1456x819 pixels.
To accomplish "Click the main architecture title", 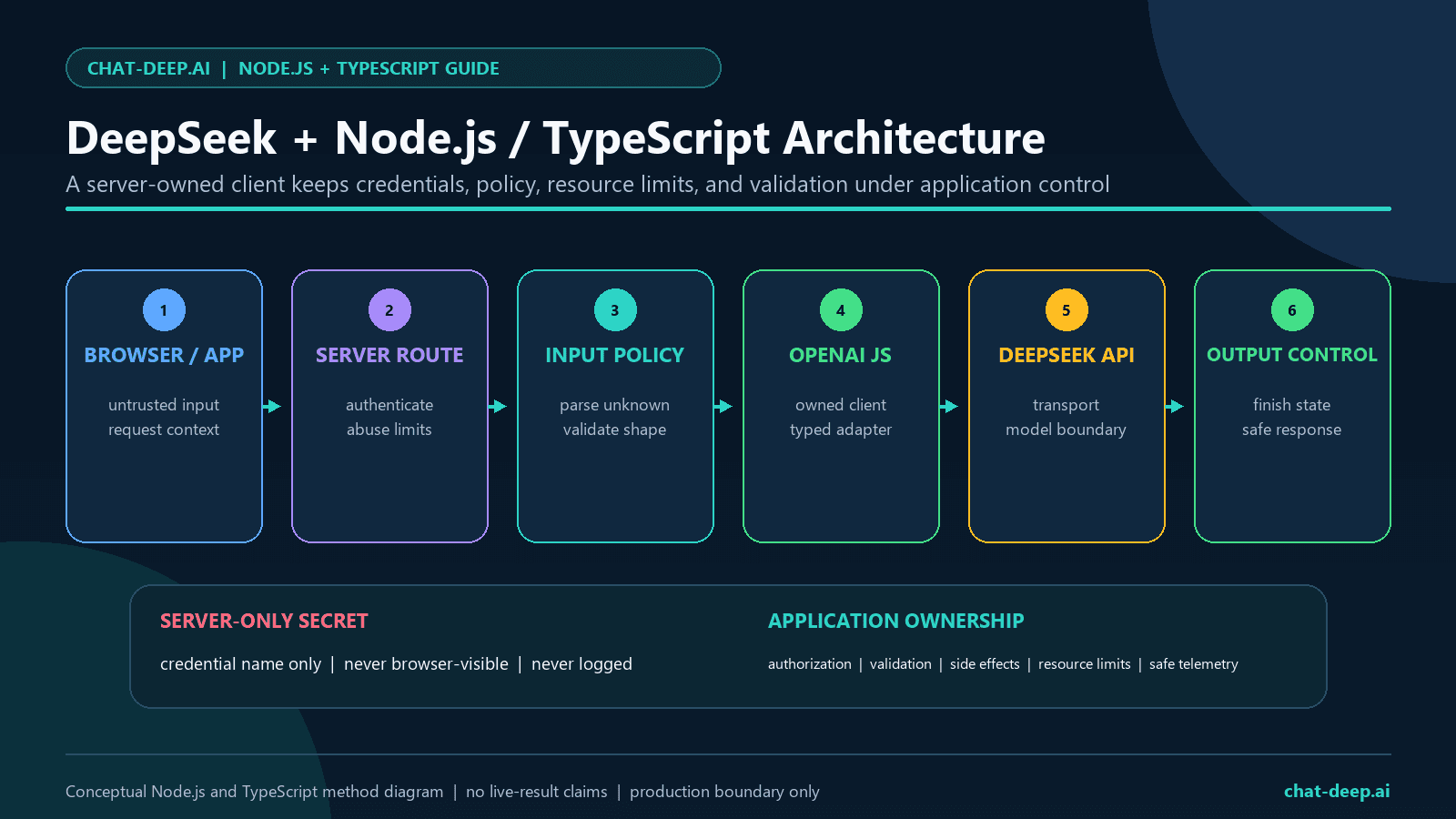I will point(556,139).
